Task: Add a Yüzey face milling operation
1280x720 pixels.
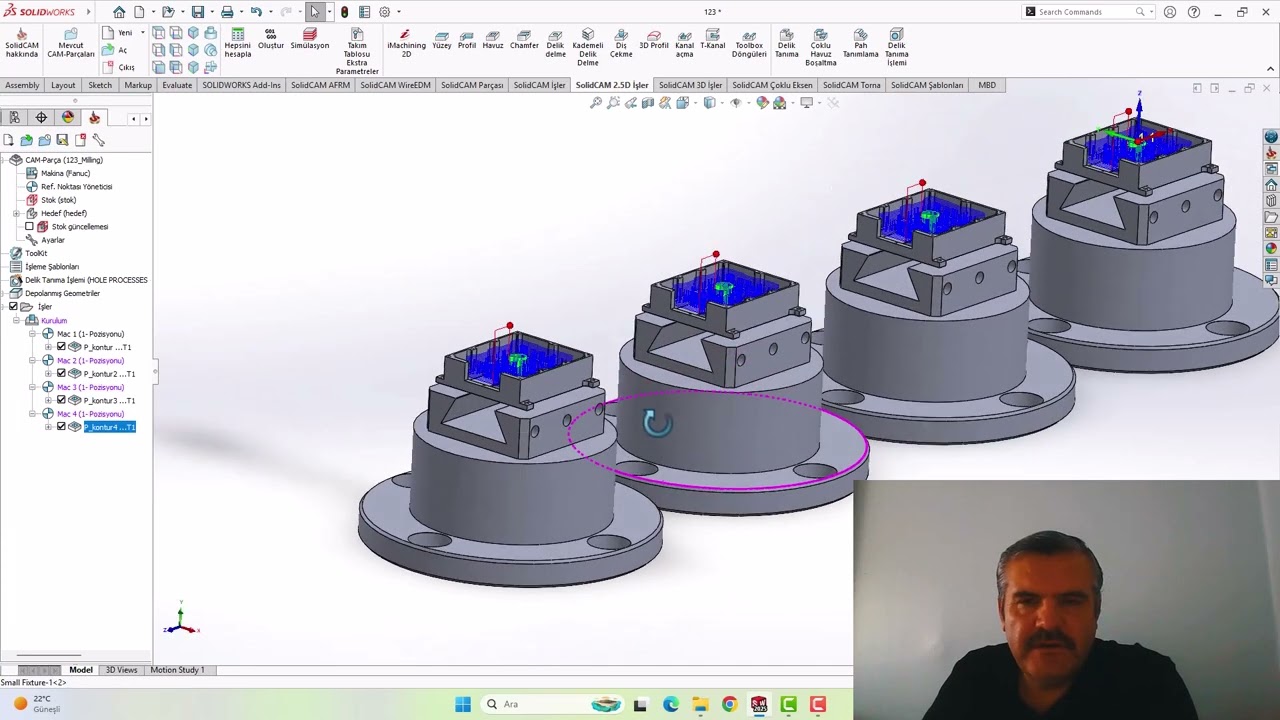Action: tap(442, 40)
